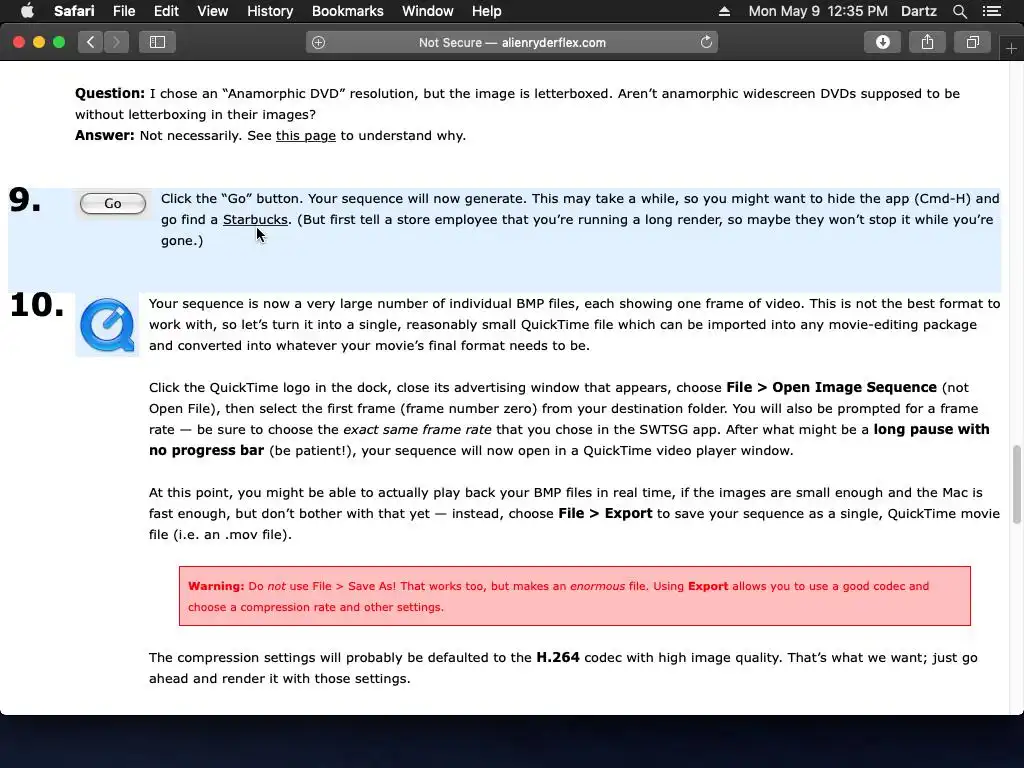
Task: Click the bold 'Answer:' label
Action: pyautogui.click(x=104, y=135)
